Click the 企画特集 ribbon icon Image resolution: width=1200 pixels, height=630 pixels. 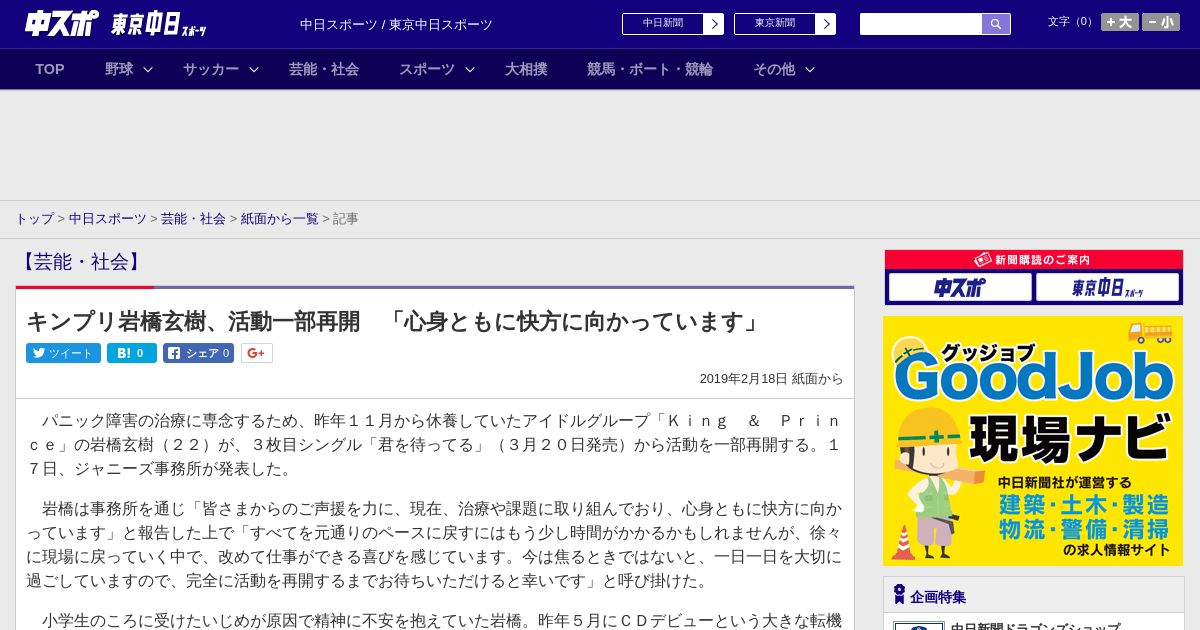(x=899, y=595)
